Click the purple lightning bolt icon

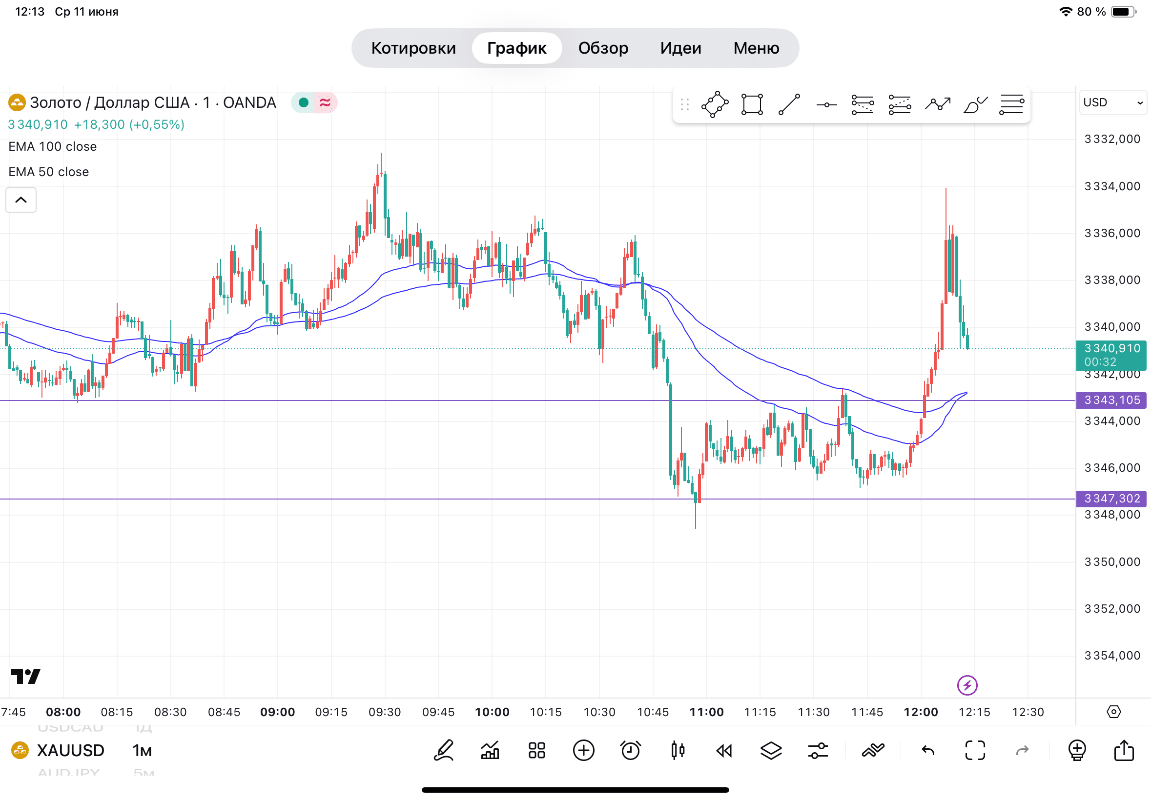pyautogui.click(x=967, y=686)
